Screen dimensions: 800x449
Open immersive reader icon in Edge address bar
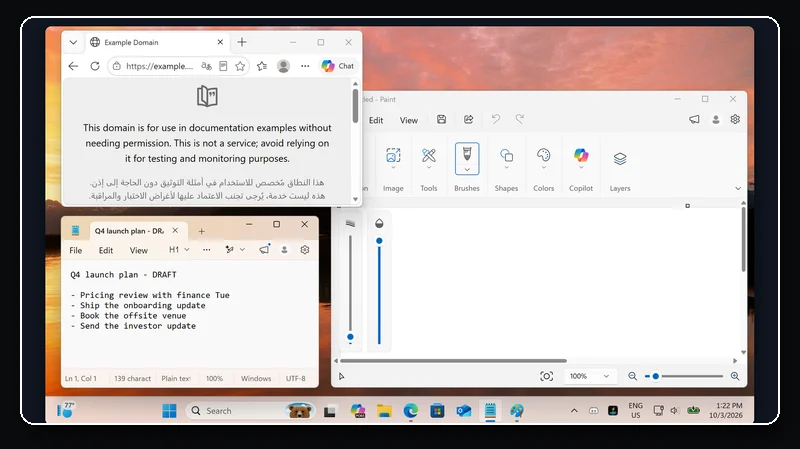pos(223,66)
